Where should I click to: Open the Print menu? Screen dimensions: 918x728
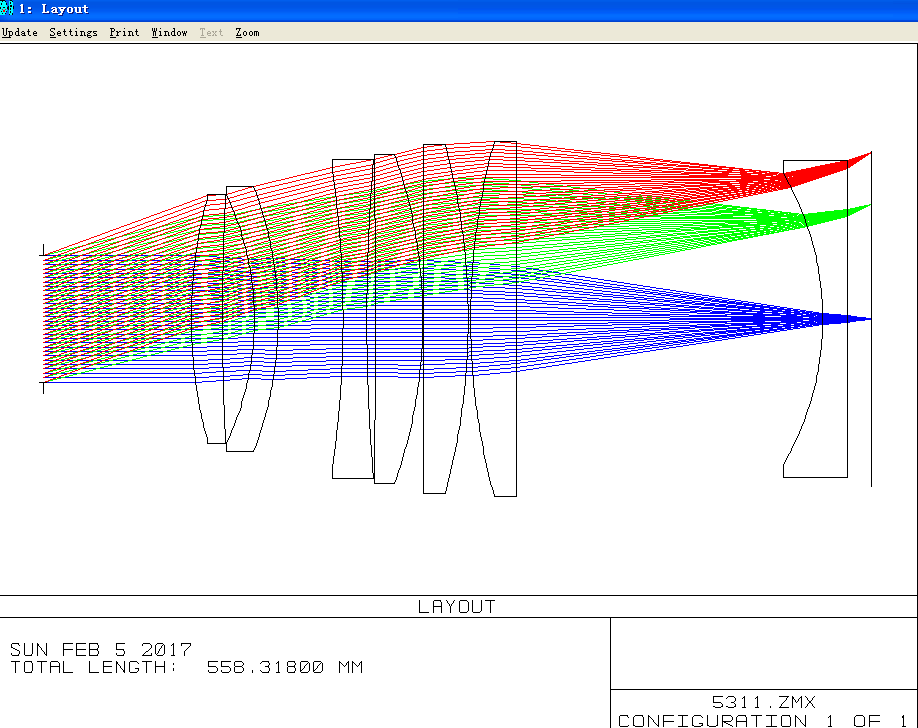pyautogui.click(x=125, y=33)
